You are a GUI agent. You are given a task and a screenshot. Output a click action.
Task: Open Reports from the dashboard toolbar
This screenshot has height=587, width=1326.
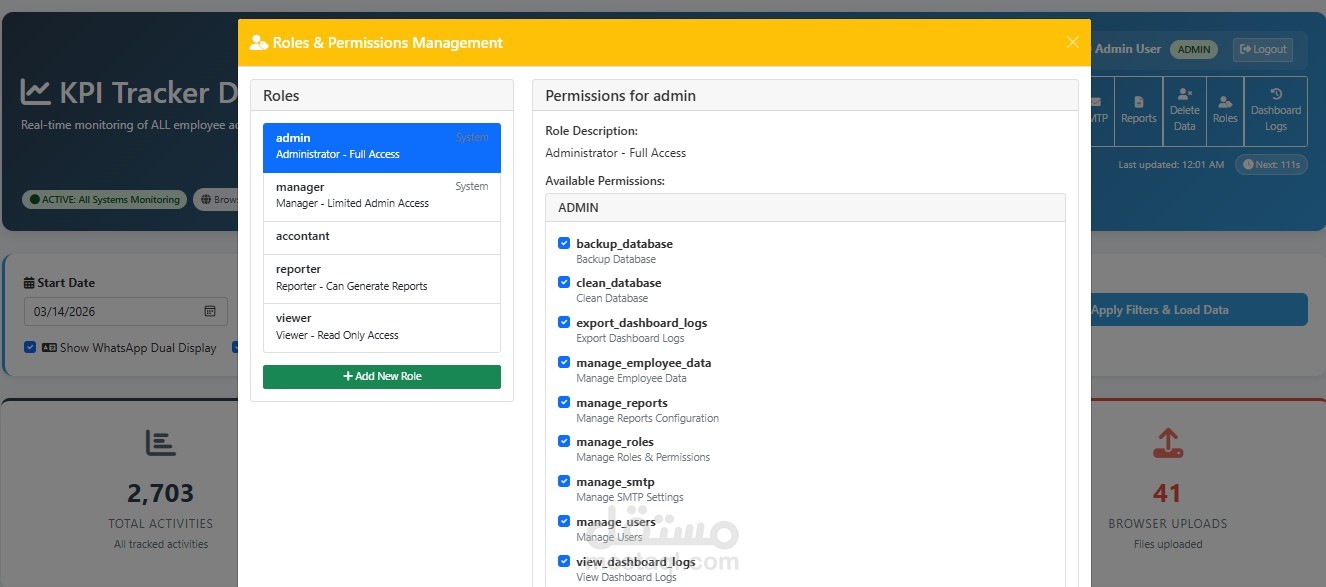(x=1138, y=110)
